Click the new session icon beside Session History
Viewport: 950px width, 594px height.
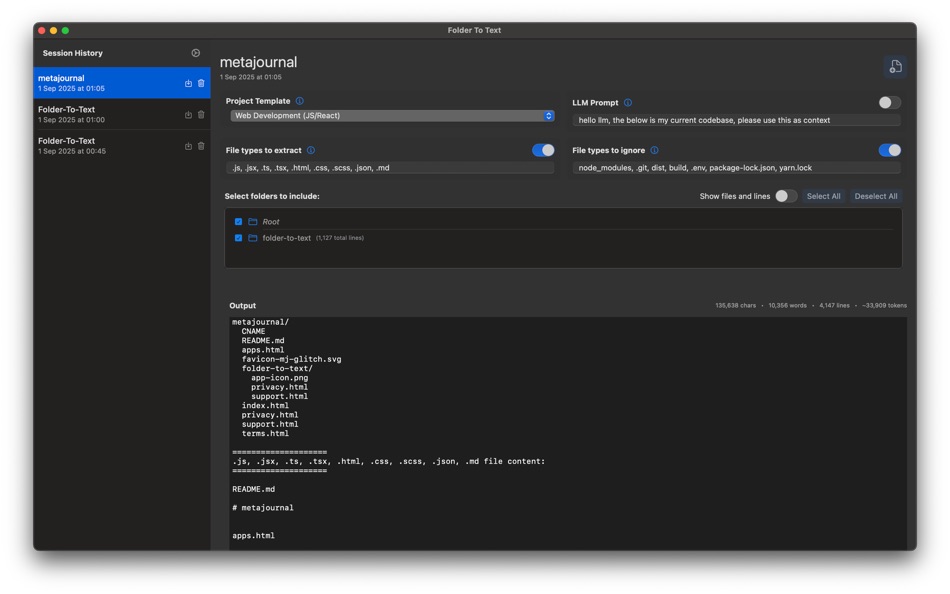[196, 53]
